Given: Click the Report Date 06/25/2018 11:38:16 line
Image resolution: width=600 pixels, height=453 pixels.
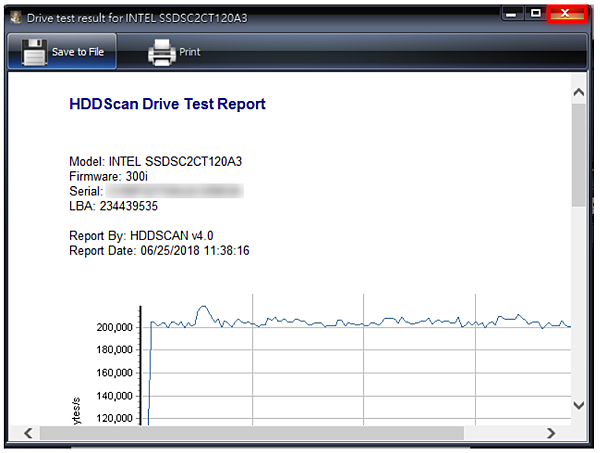Looking at the screenshot, I should pos(159,251).
